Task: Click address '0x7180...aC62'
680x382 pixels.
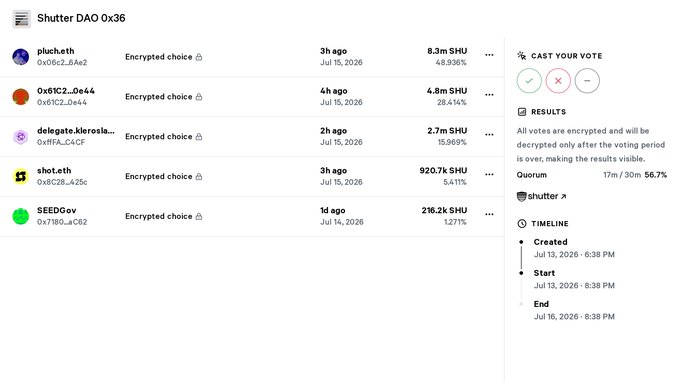Action: click(62, 222)
